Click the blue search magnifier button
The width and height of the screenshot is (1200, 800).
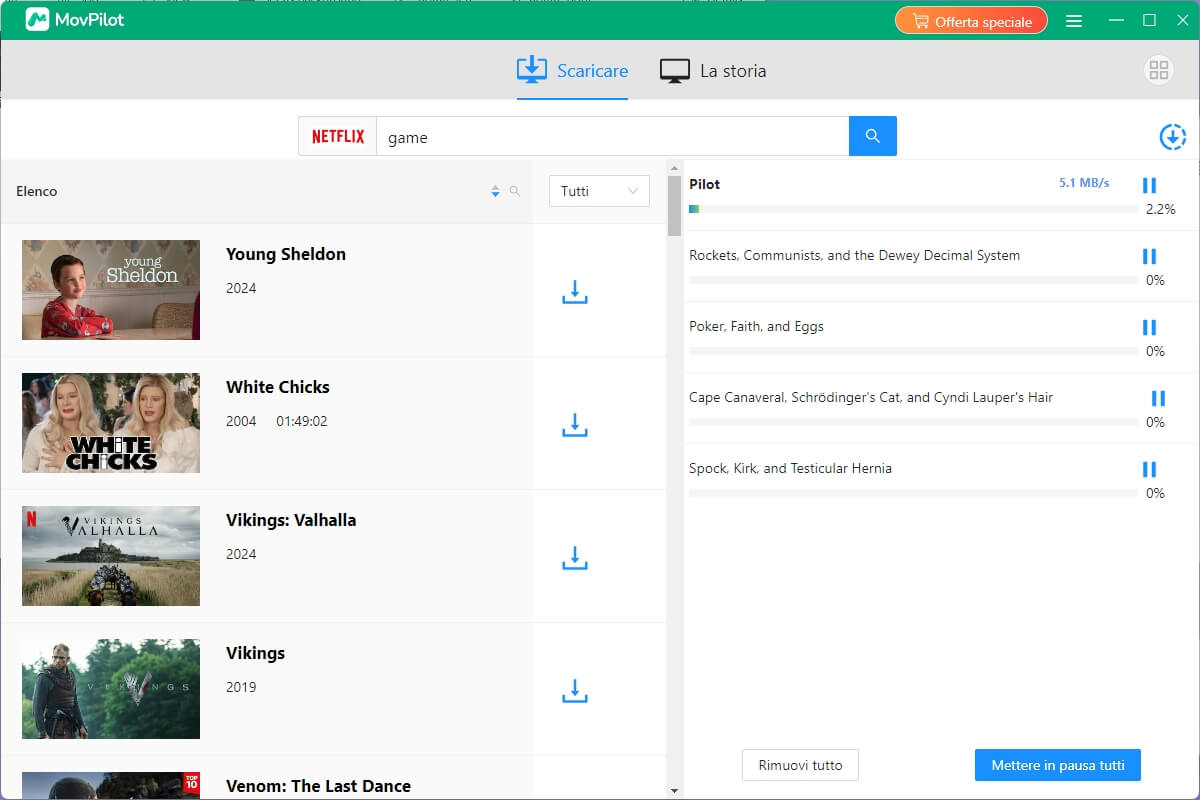[x=872, y=136]
